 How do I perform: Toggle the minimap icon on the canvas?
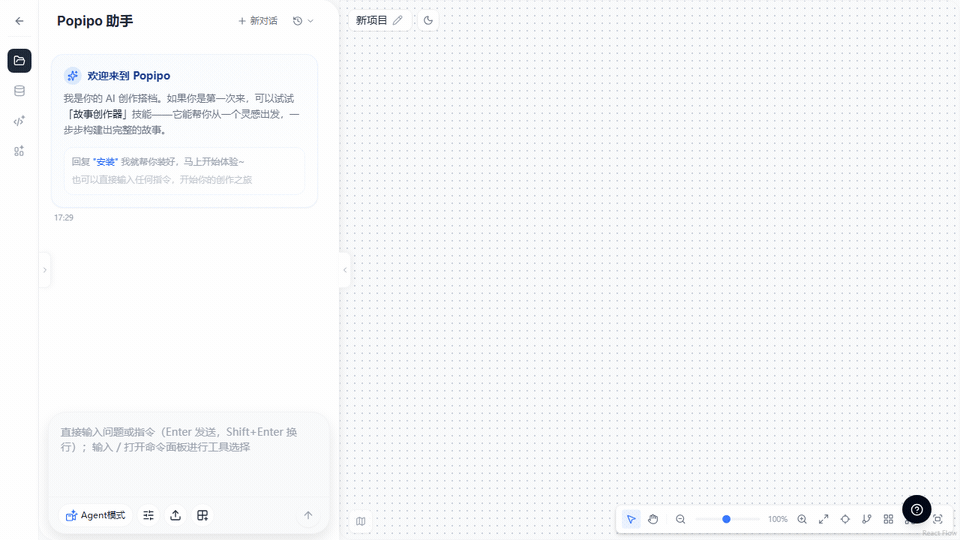click(x=361, y=520)
